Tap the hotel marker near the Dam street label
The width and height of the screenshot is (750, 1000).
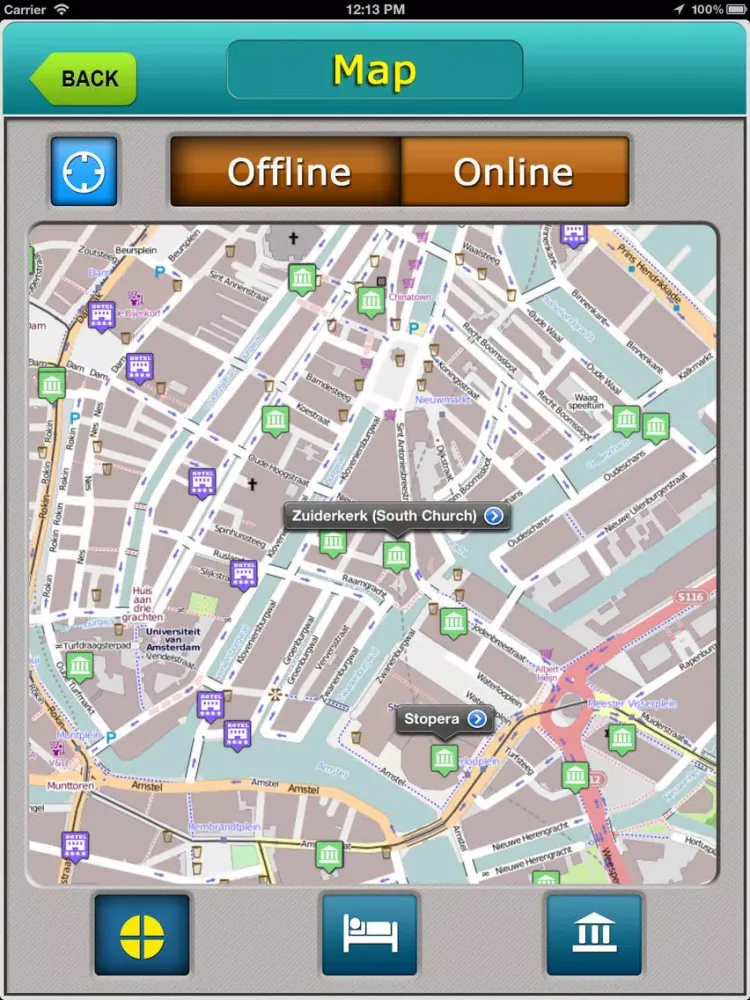[140, 369]
